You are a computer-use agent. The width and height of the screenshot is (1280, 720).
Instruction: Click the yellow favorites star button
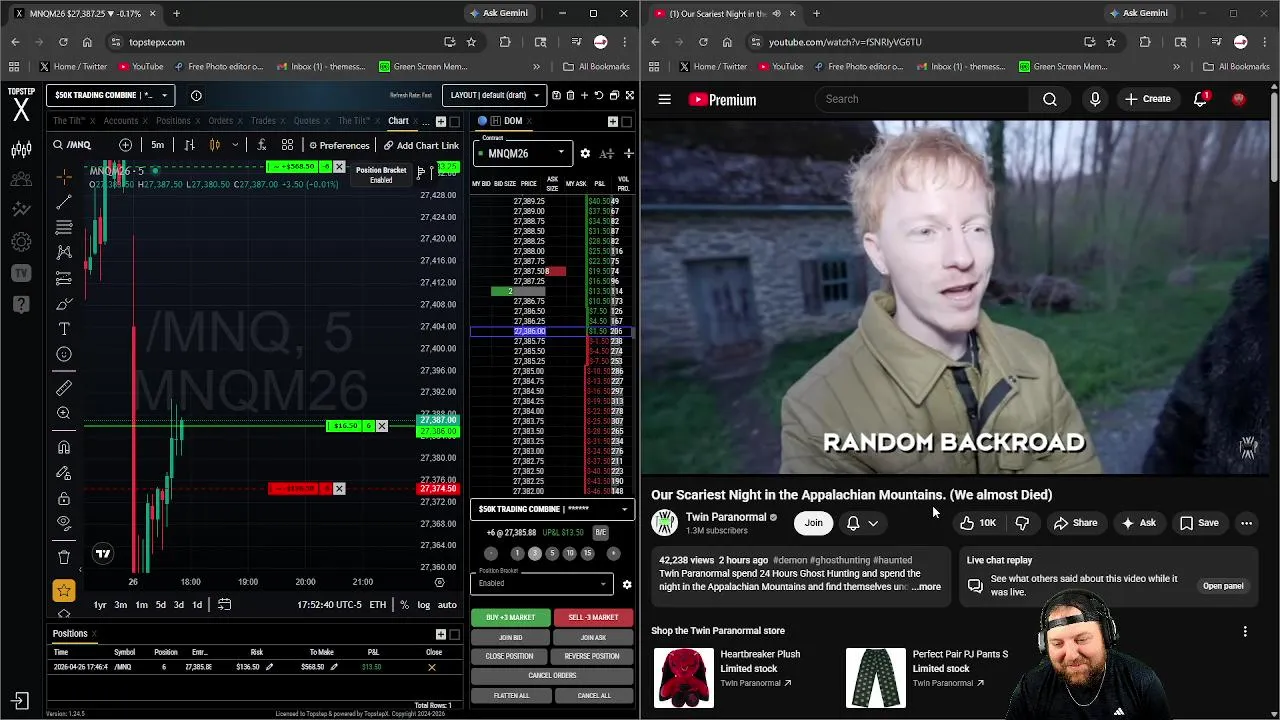pyautogui.click(x=64, y=590)
